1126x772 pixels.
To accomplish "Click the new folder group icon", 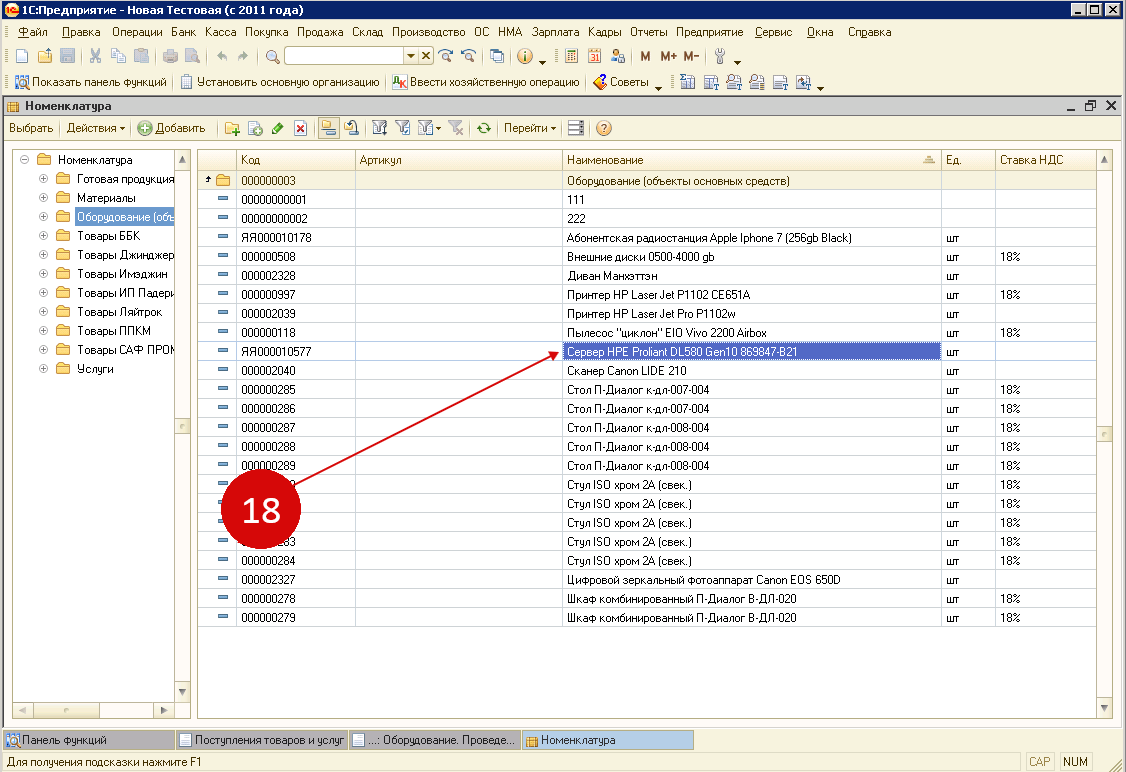I will coord(232,128).
